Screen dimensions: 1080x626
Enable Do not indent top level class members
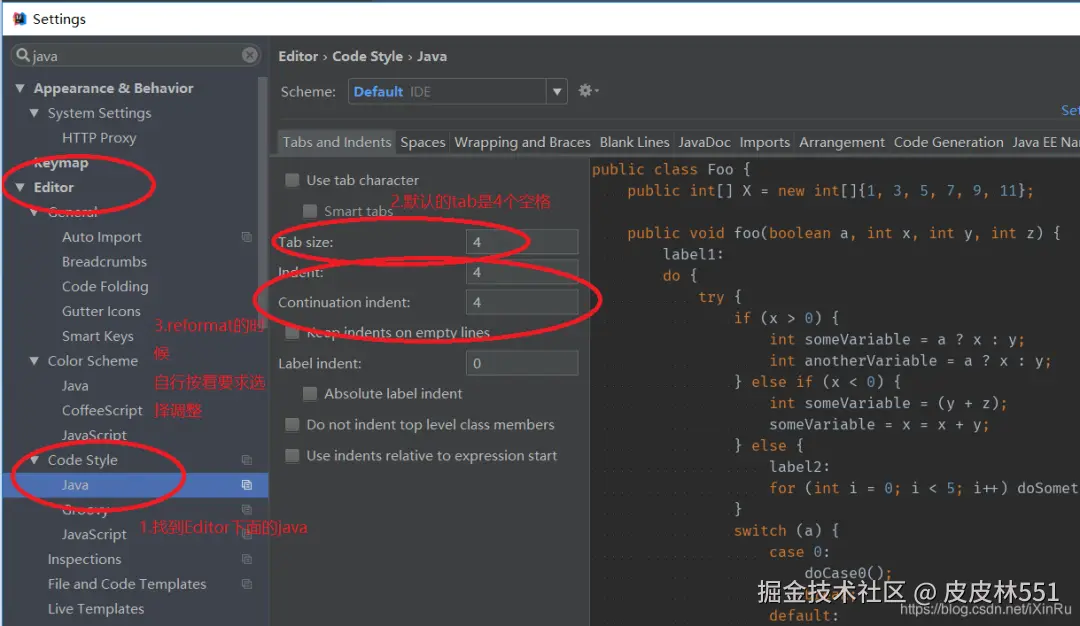(292, 424)
